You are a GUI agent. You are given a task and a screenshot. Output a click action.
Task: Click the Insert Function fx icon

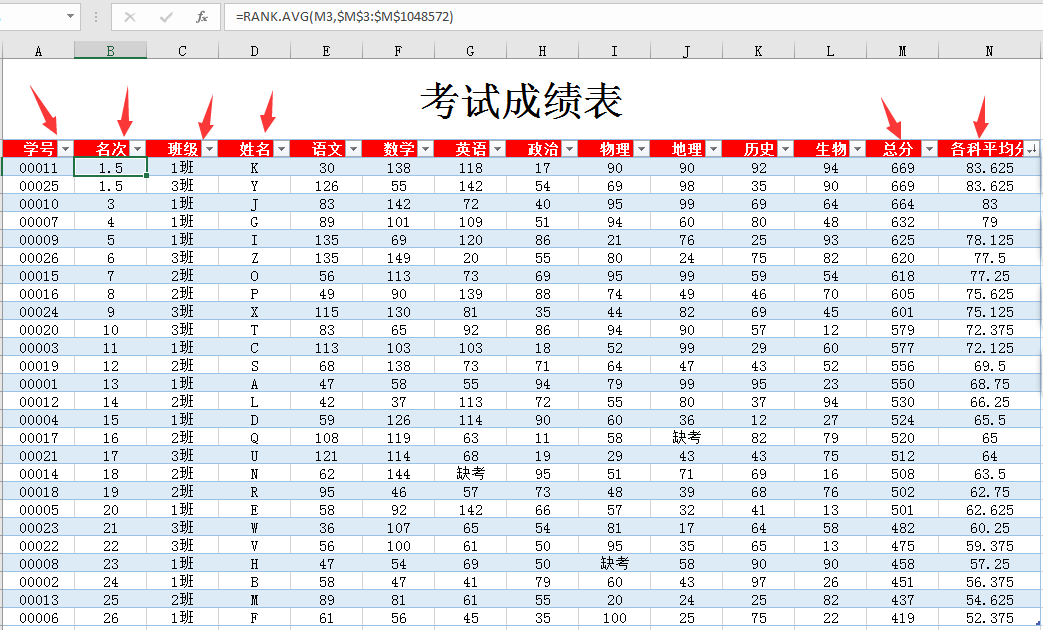[x=202, y=17]
